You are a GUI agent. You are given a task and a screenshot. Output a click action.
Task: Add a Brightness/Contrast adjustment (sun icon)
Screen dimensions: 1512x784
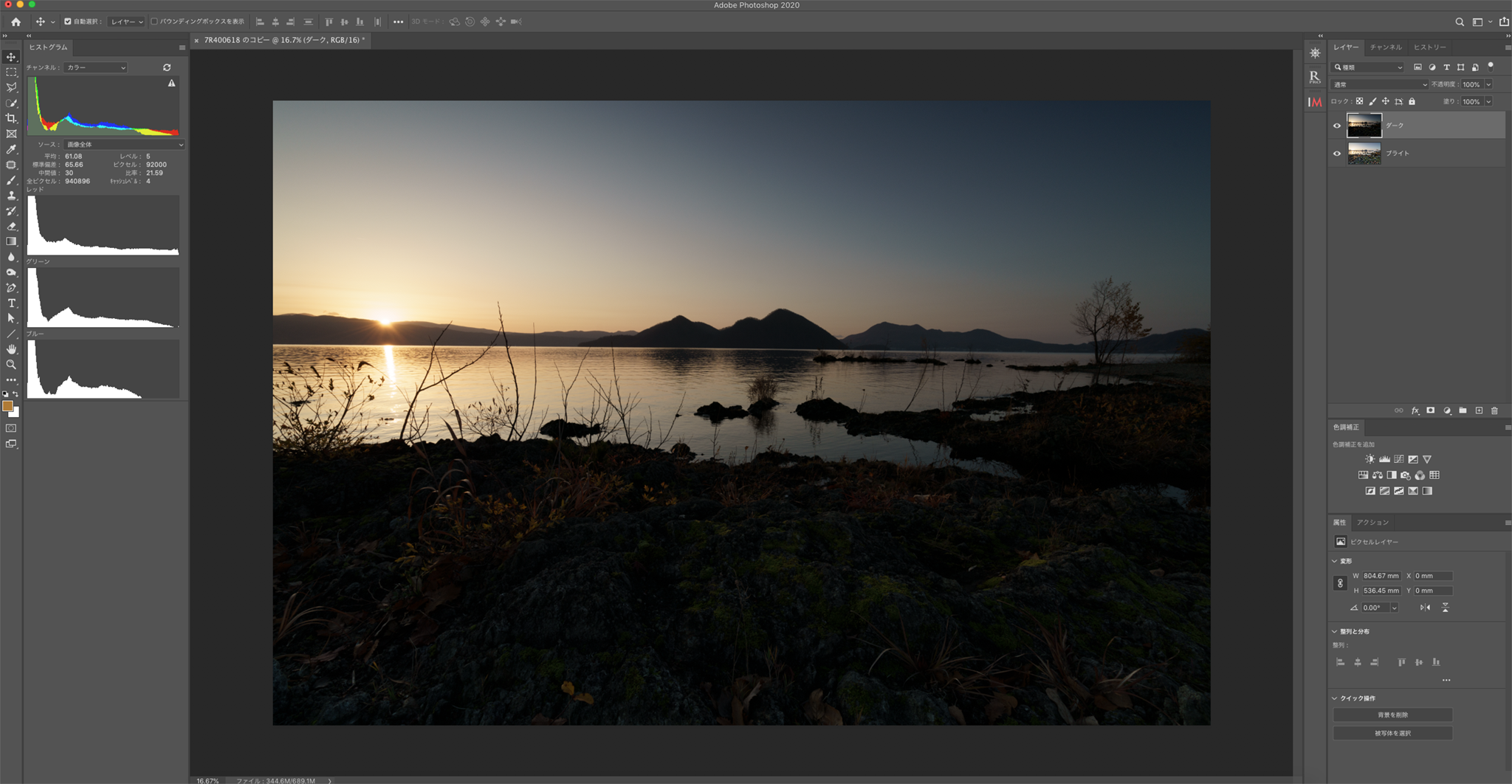coord(1370,459)
